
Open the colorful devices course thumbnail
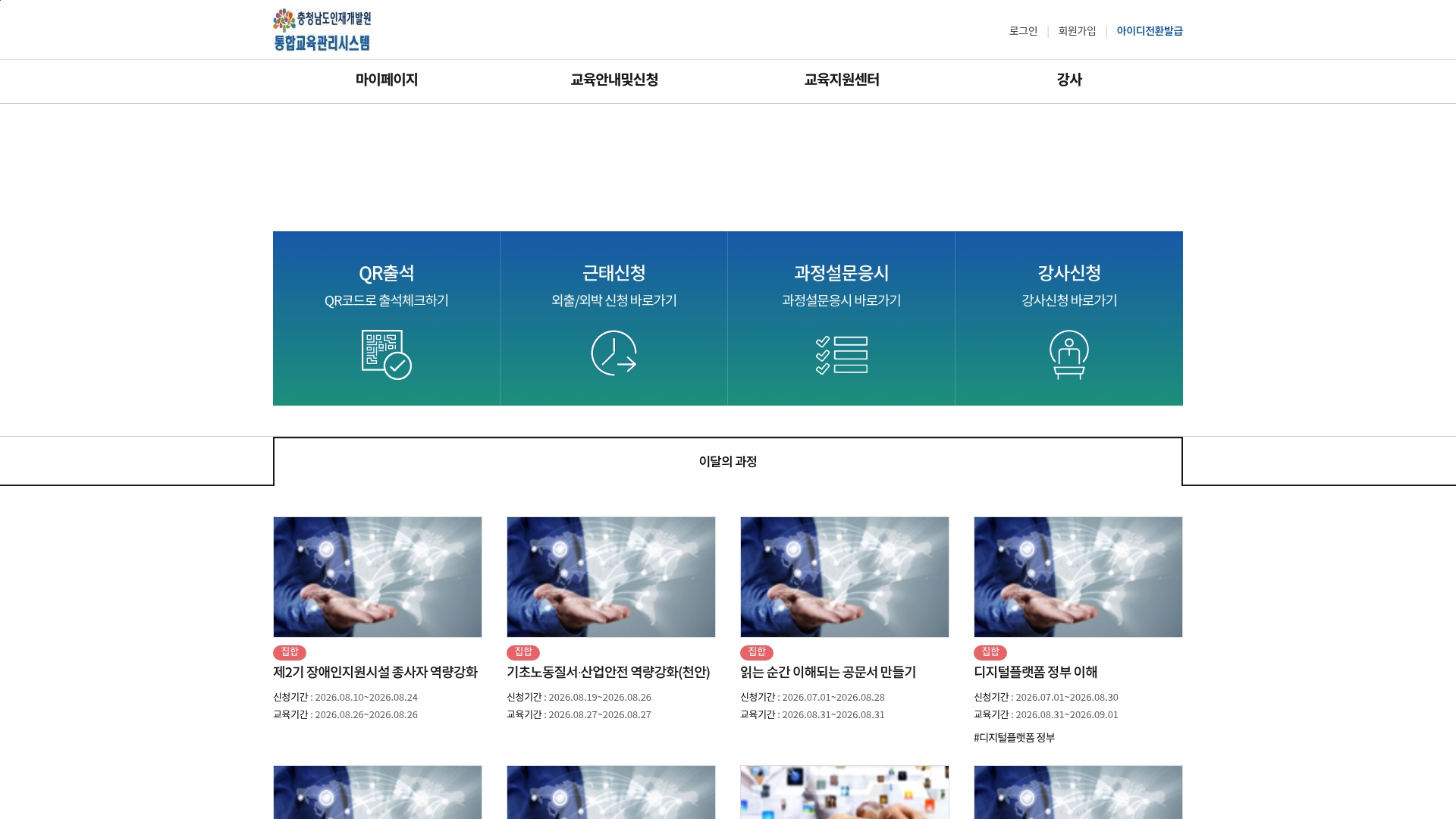coord(845,792)
